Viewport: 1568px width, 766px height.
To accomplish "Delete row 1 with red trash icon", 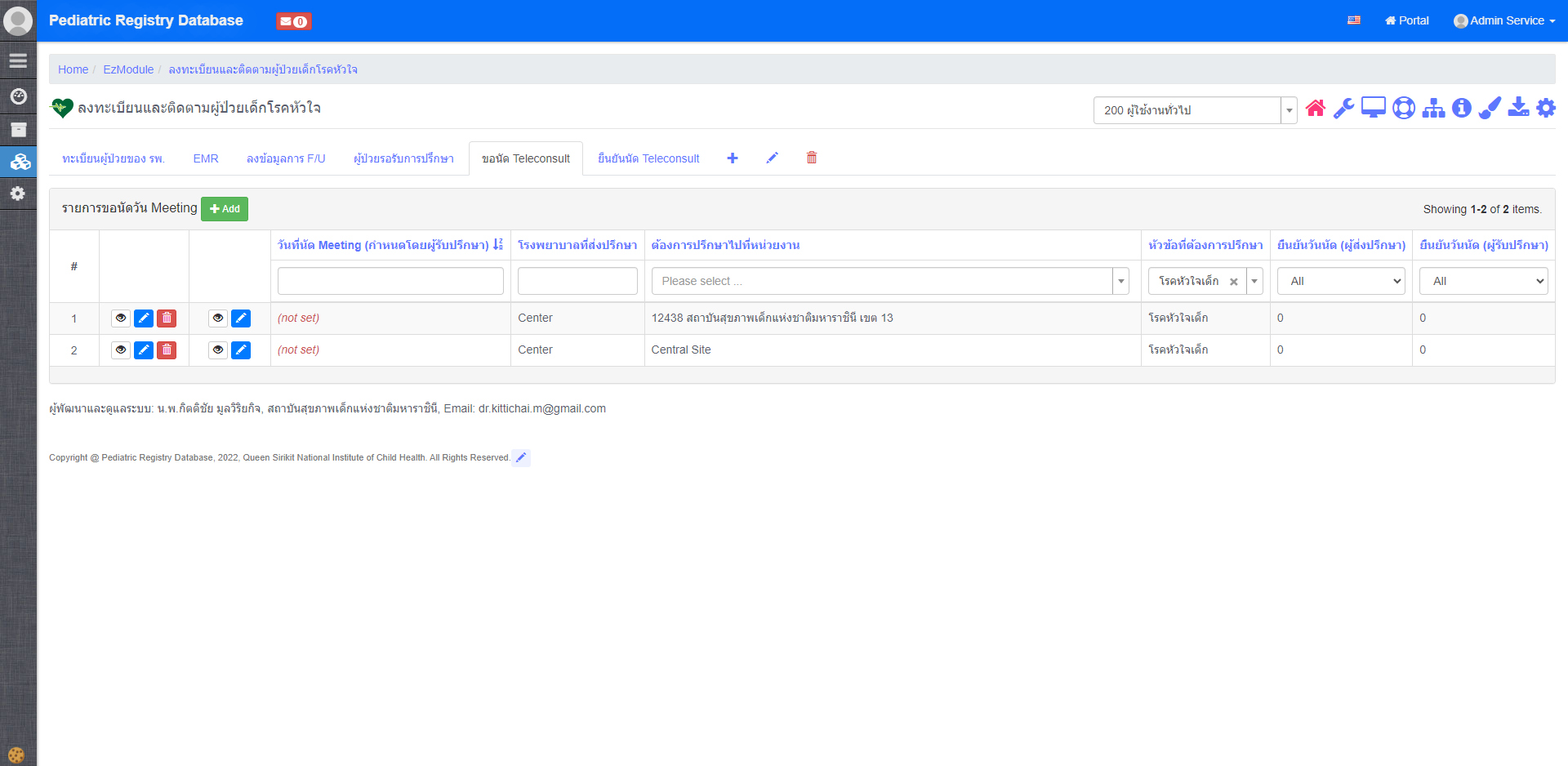I will pyautogui.click(x=167, y=318).
